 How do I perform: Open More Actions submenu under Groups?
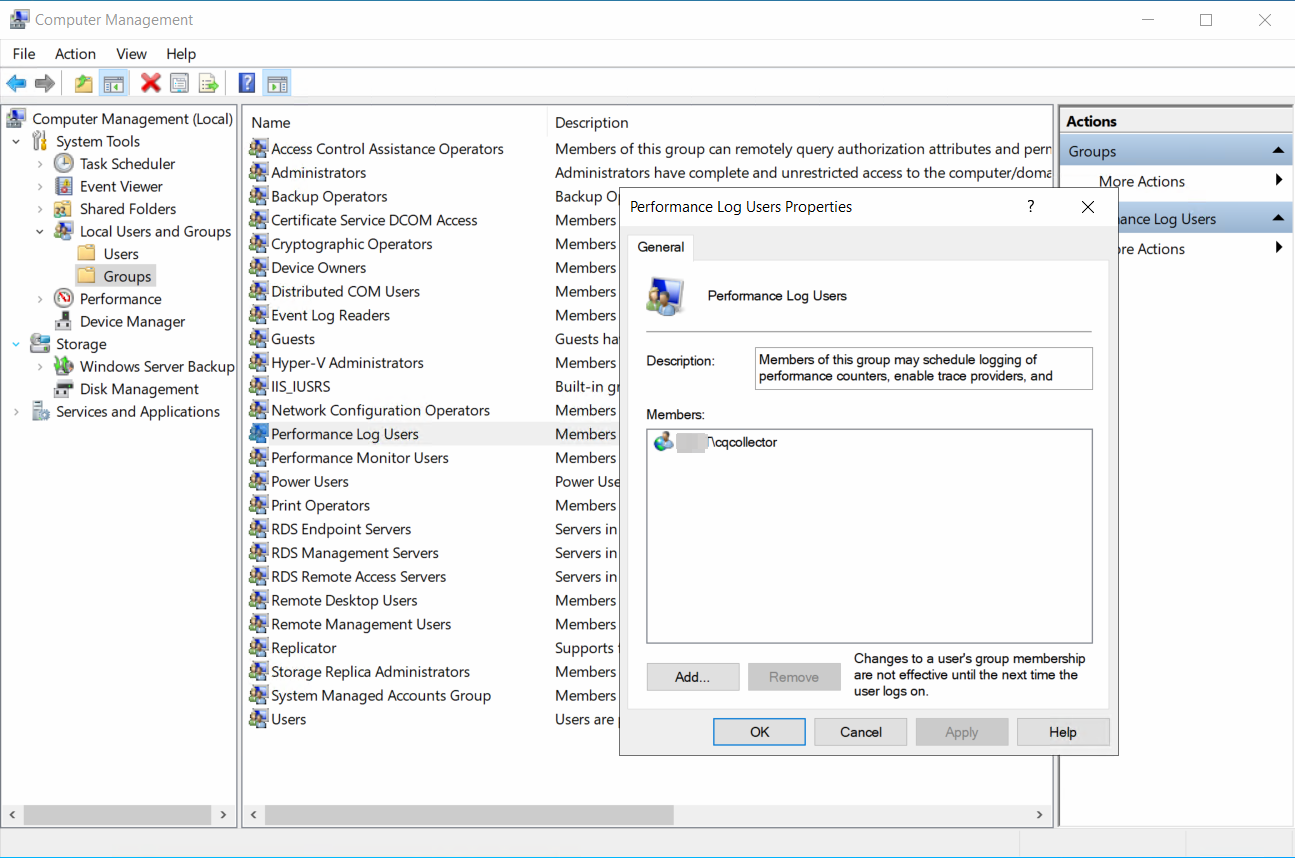pyautogui.click(x=1174, y=181)
